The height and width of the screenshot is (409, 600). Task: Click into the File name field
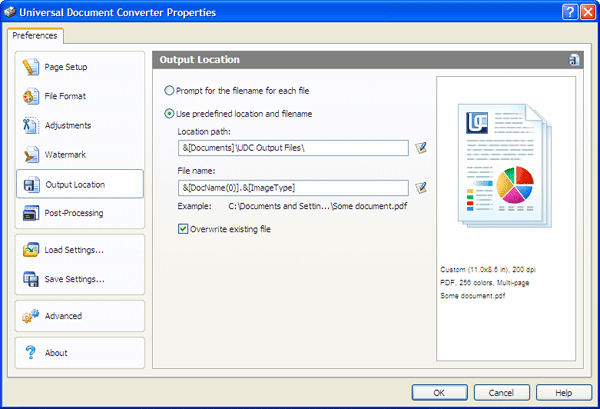[x=293, y=188]
